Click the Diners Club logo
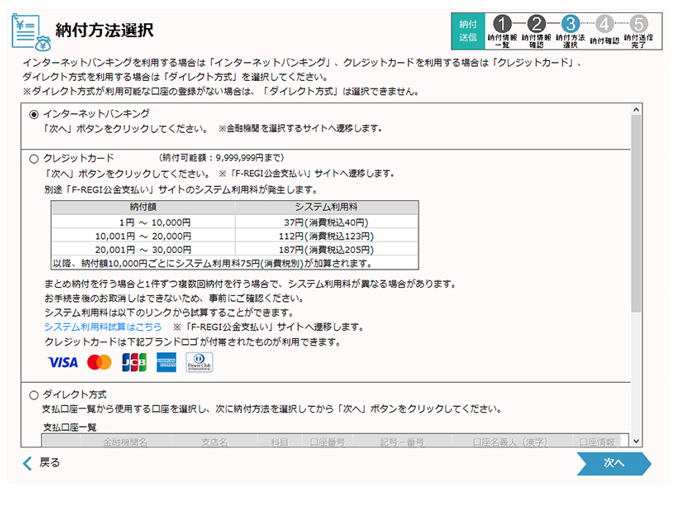 pyautogui.click(x=200, y=362)
